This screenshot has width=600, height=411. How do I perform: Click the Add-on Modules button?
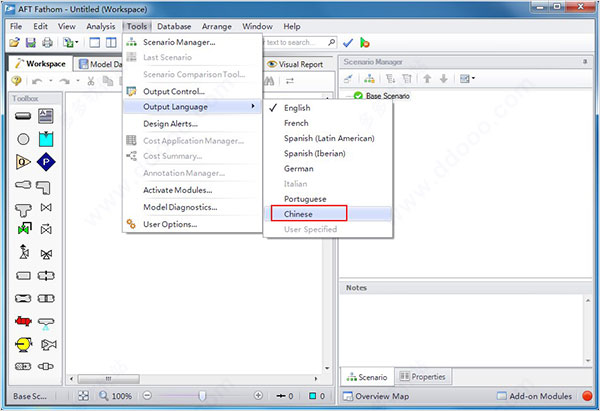click(x=534, y=396)
